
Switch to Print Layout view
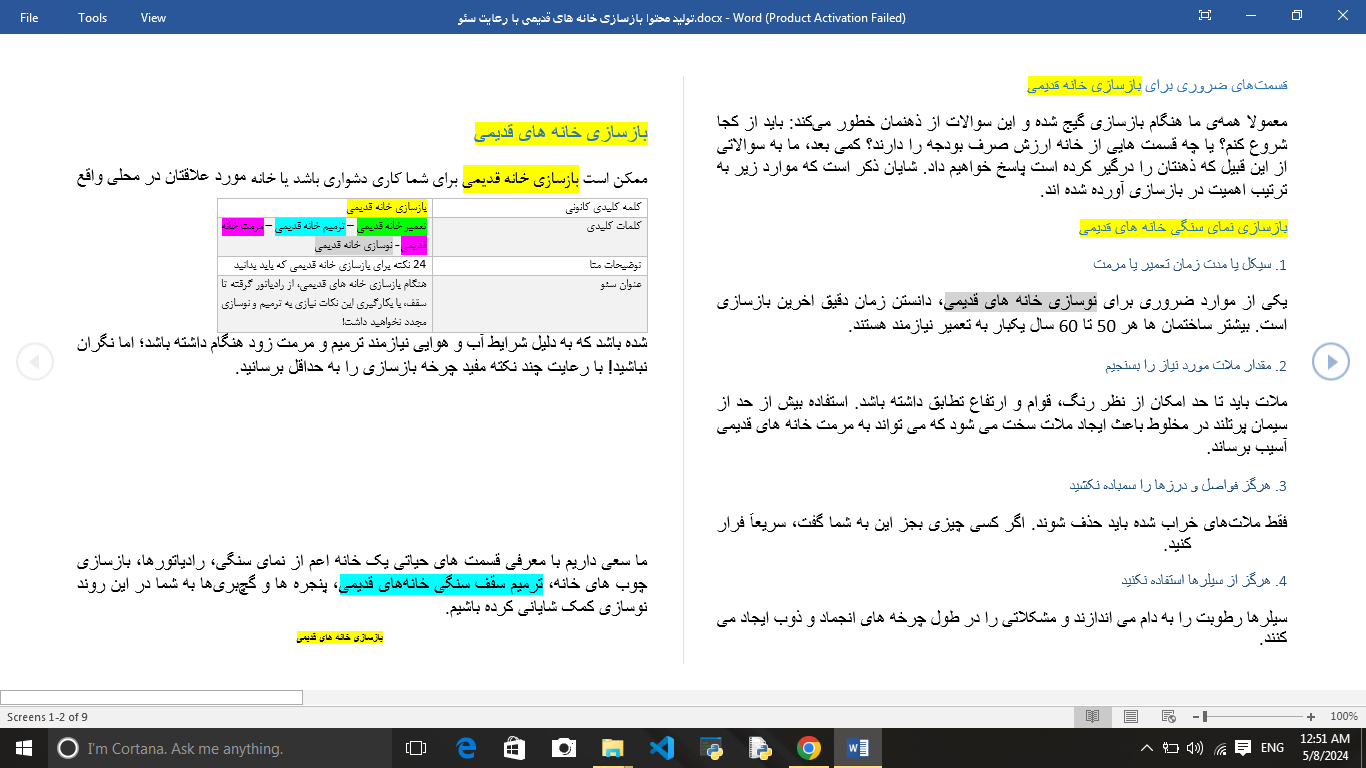click(1131, 716)
